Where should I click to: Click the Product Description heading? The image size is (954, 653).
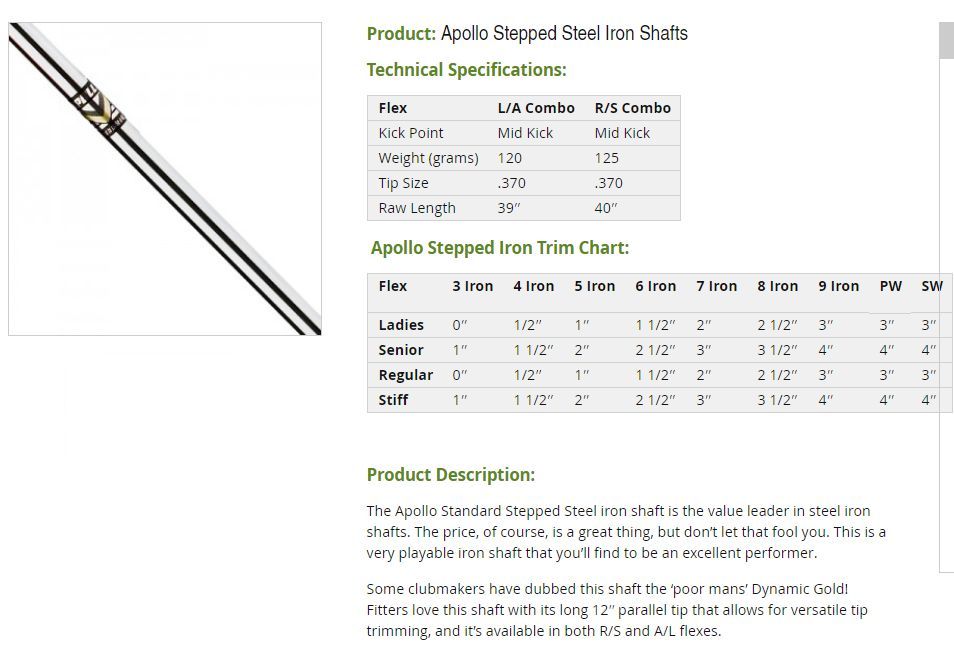[x=451, y=475]
